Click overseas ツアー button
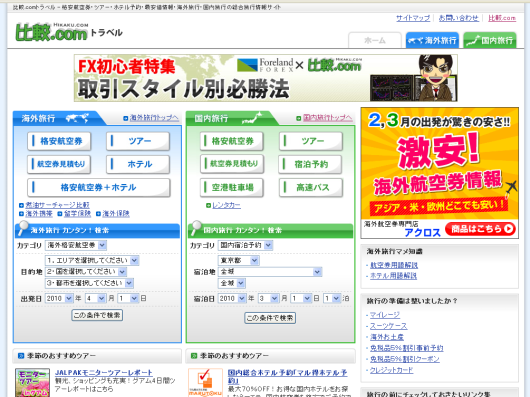Screen dimensions: 530x397 (138, 141)
